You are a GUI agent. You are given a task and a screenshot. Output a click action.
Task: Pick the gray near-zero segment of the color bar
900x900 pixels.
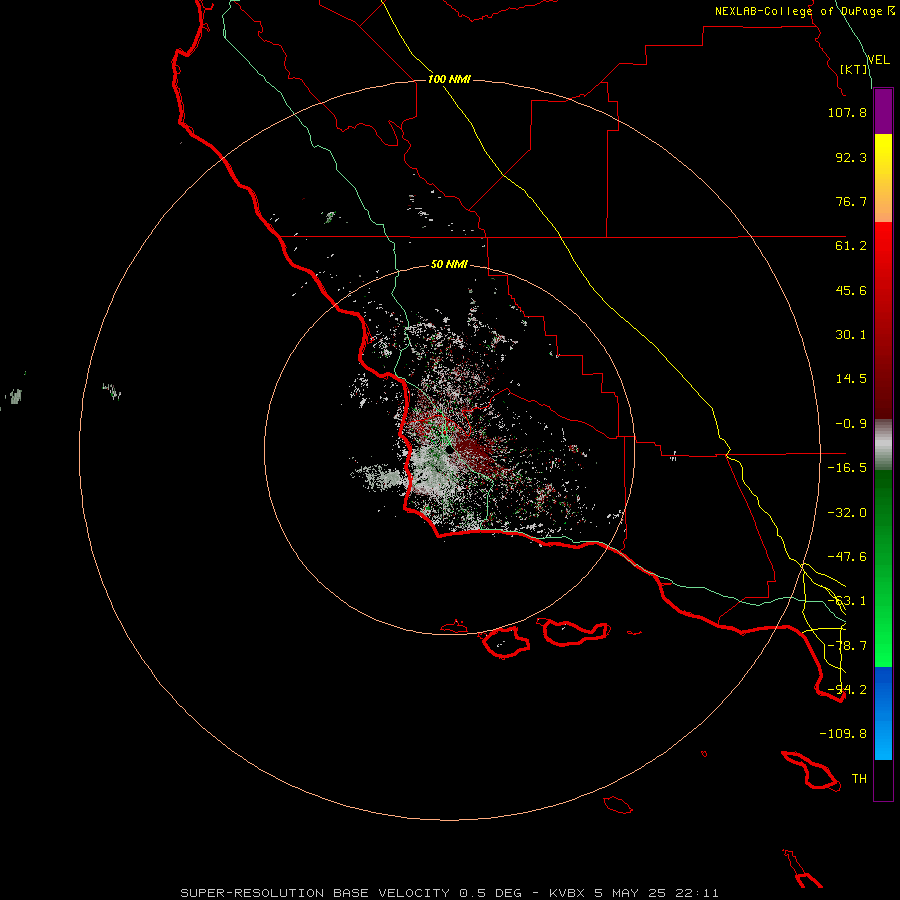[x=883, y=445]
